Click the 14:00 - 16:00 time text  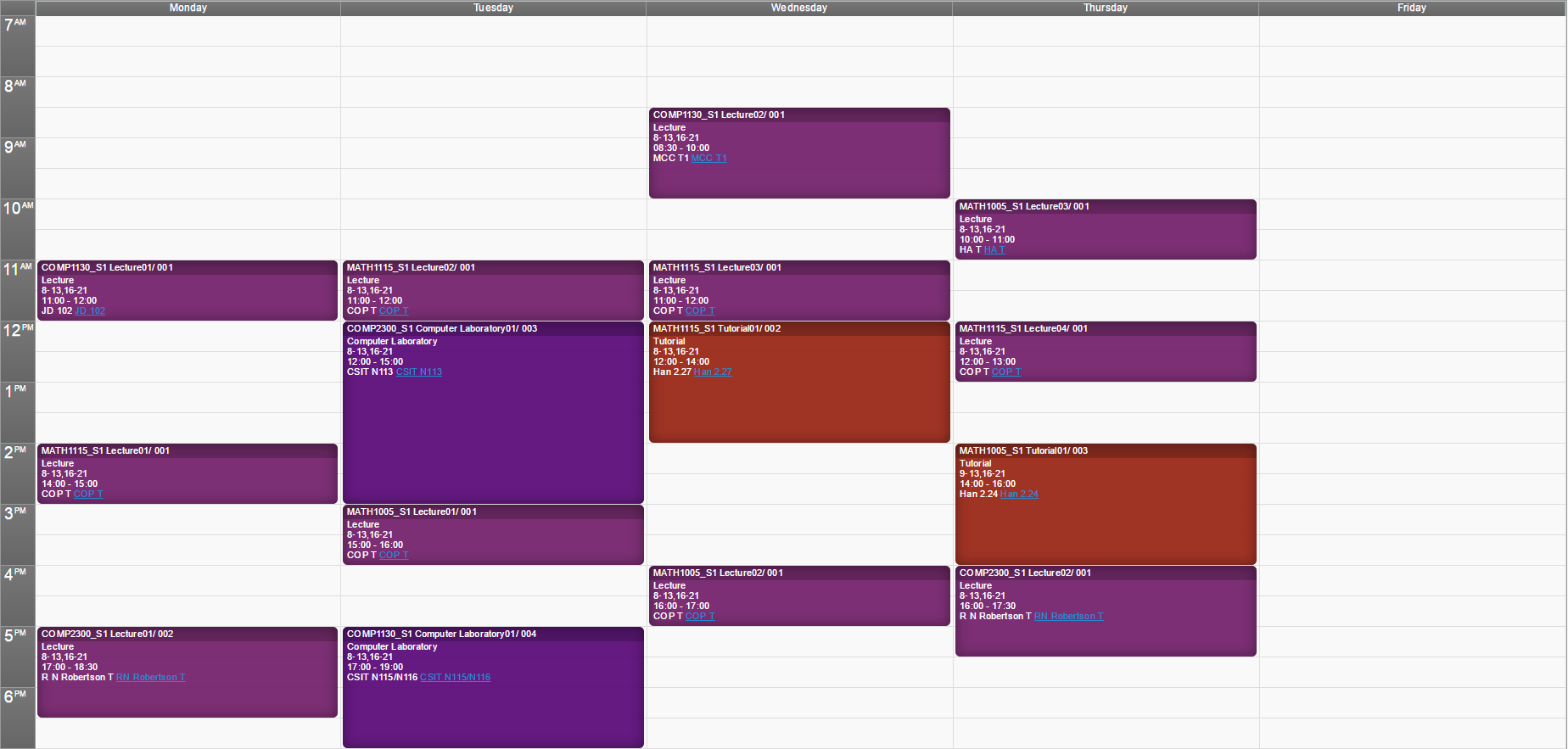[988, 484]
